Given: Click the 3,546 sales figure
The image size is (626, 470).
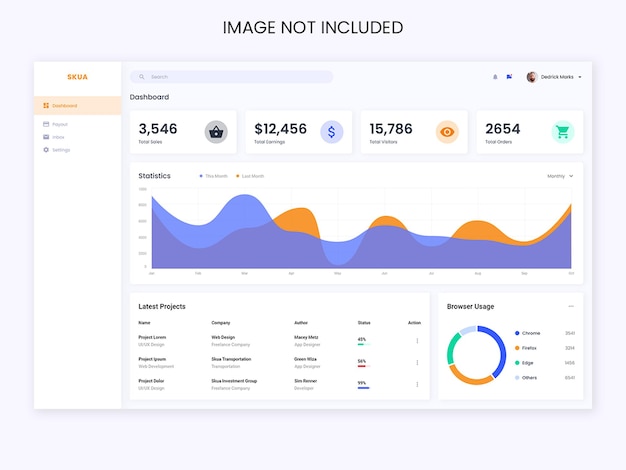Looking at the screenshot, I should pos(158,129).
